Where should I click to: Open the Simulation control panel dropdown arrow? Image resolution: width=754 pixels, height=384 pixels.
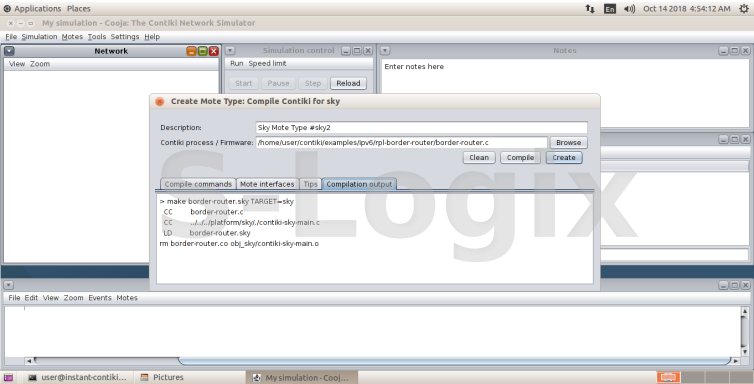(x=230, y=50)
